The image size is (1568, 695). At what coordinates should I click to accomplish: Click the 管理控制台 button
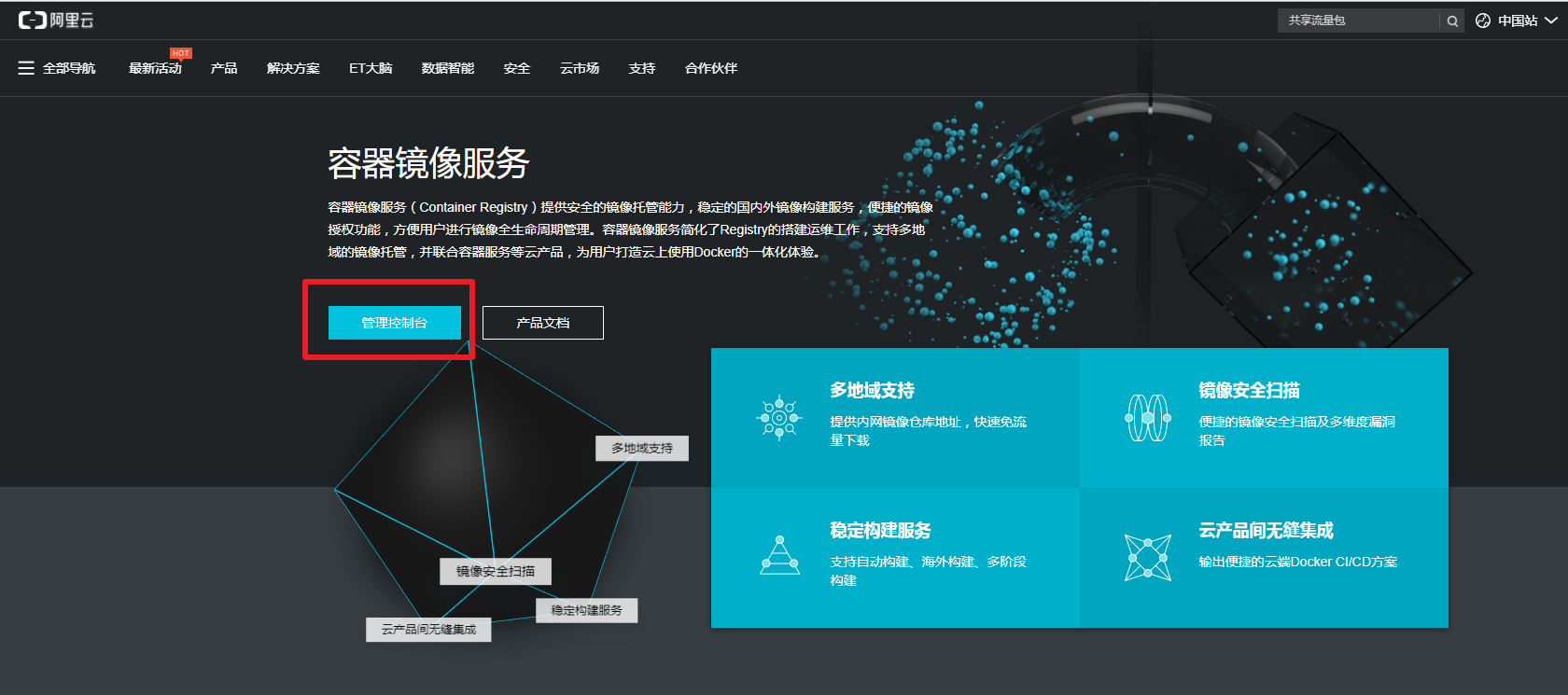[395, 323]
